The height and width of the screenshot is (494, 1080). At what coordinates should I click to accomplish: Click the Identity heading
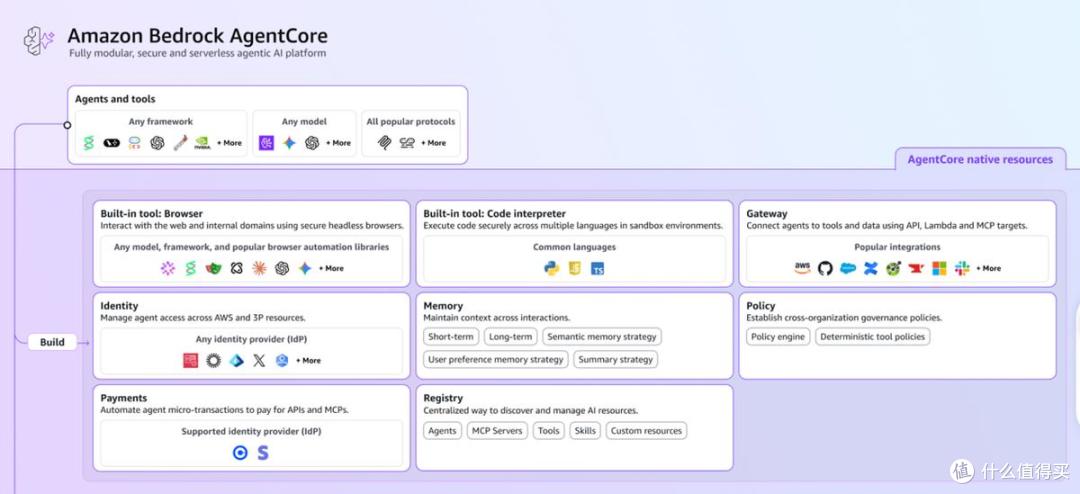(x=119, y=306)
